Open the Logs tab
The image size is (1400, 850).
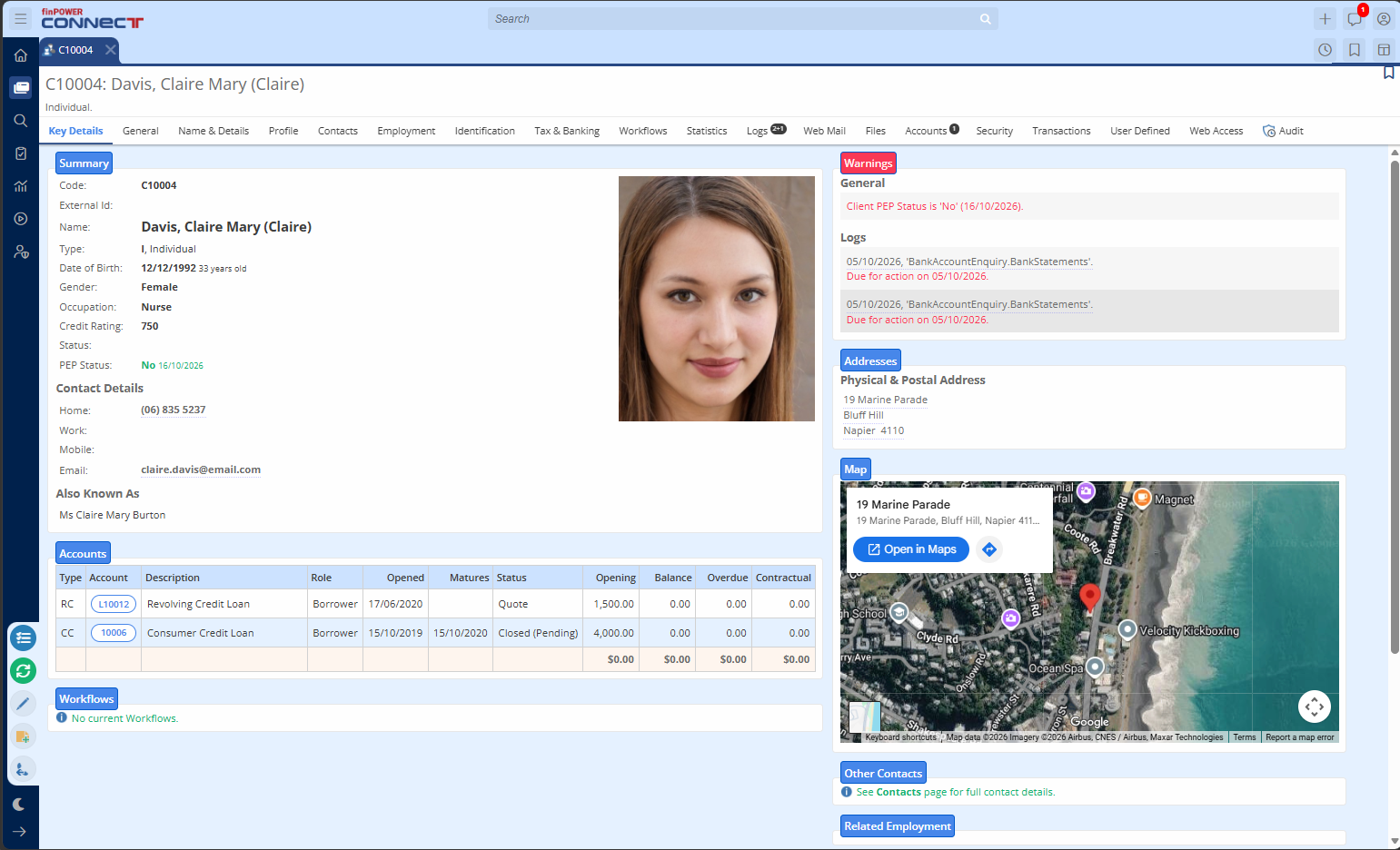coord(766,131)
